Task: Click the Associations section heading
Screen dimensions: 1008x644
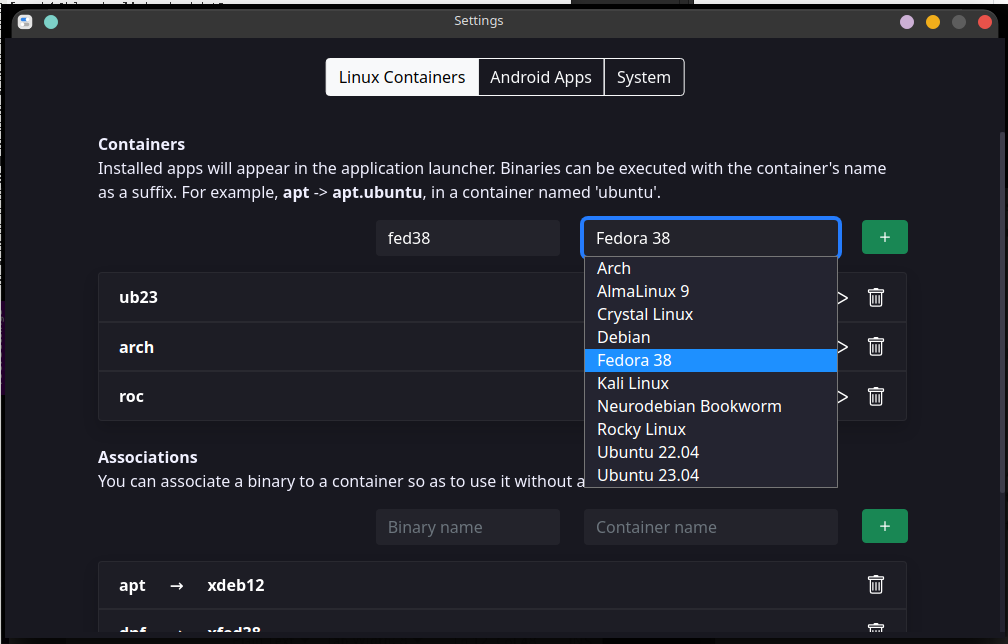Action: (x=148, y=457)
